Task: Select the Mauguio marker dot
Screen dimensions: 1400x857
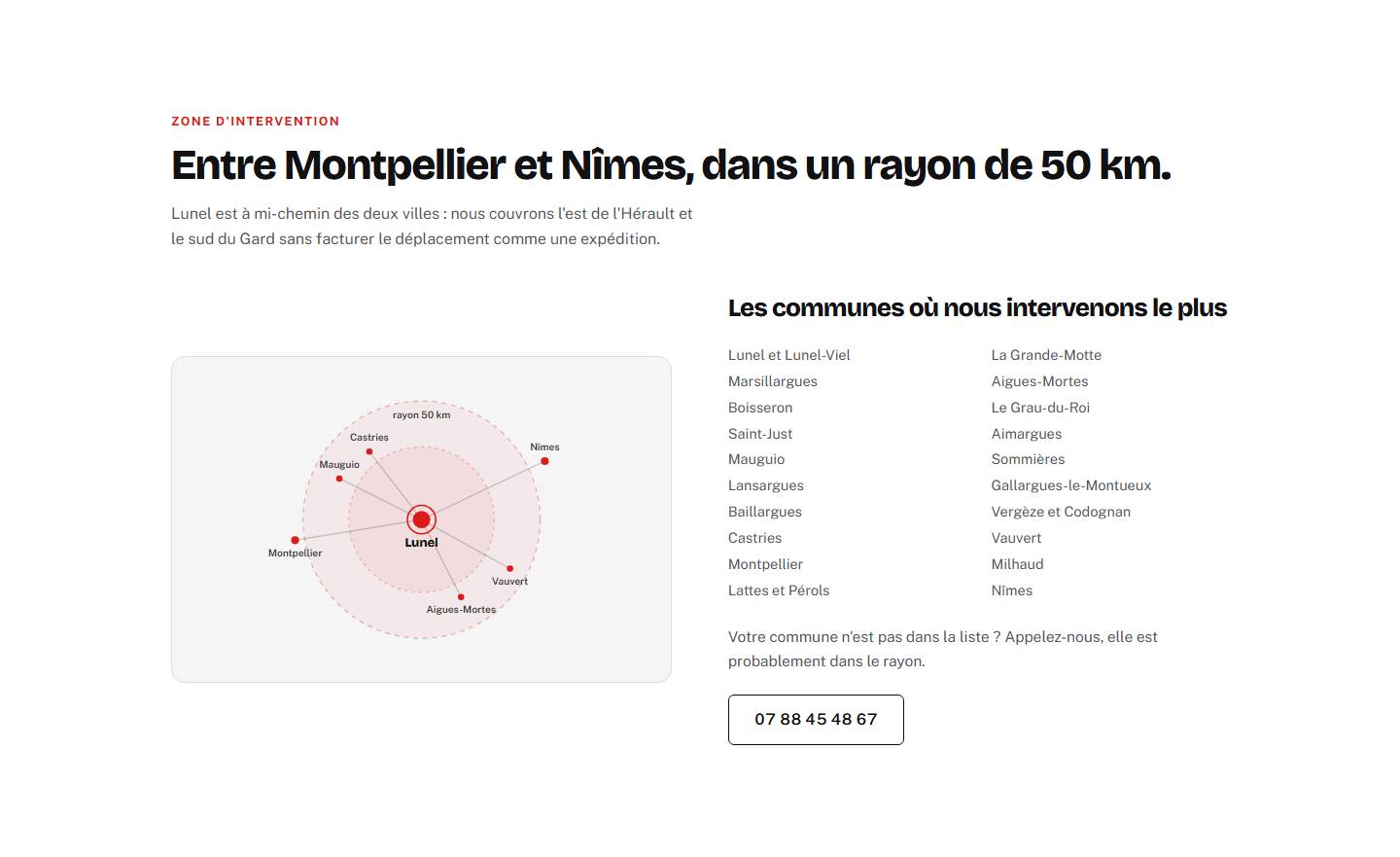Action: (x=339, y=479)
